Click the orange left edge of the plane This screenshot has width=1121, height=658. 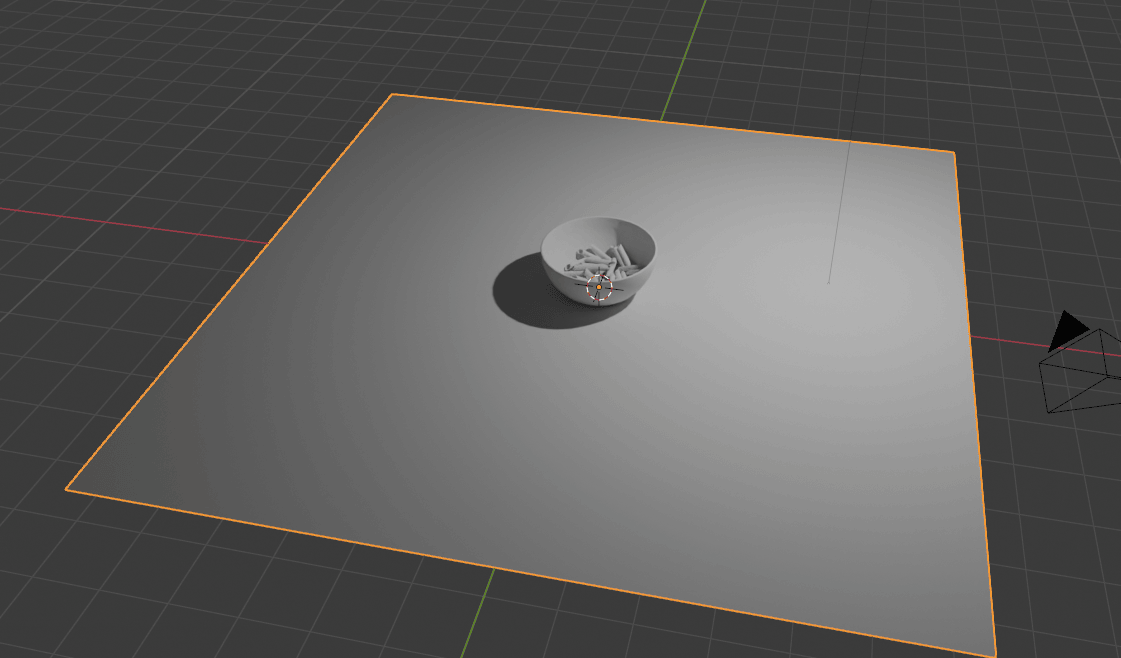click(230, 291)
